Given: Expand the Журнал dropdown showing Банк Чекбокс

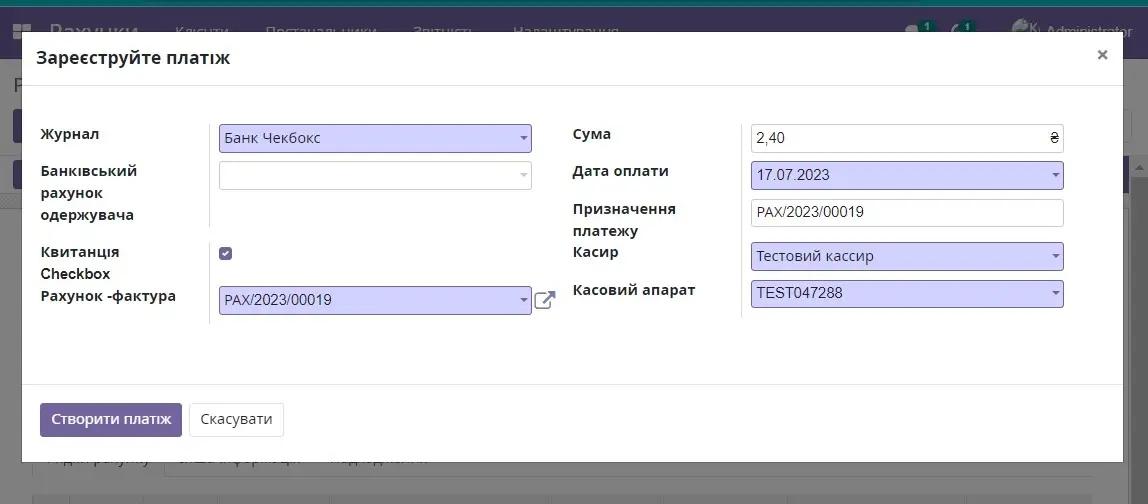Looking at the screenshot, I should click(375, 138).
